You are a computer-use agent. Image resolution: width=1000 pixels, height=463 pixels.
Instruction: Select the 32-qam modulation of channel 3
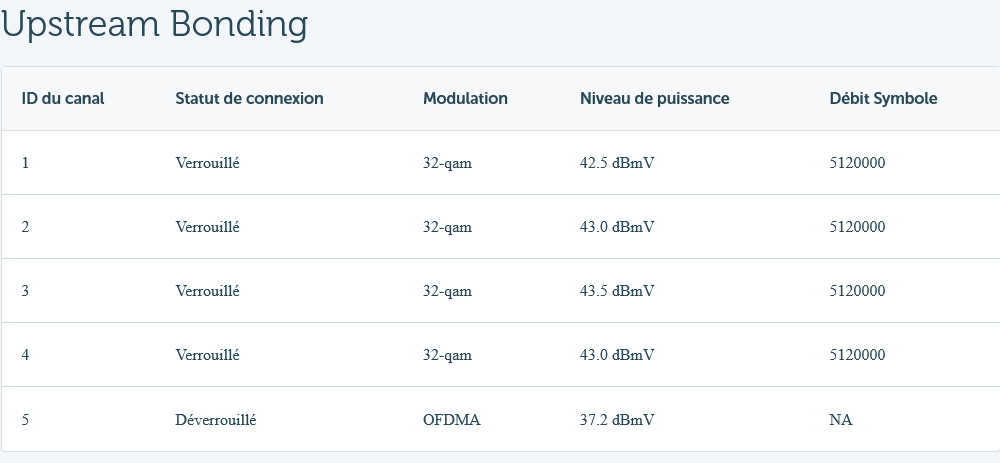click(447, 291)
